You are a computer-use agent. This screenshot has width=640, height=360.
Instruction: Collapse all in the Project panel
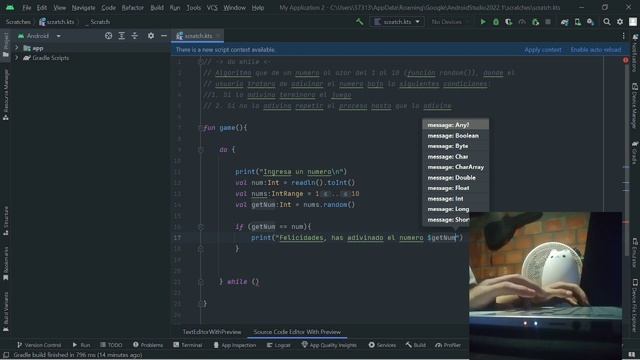135,36
